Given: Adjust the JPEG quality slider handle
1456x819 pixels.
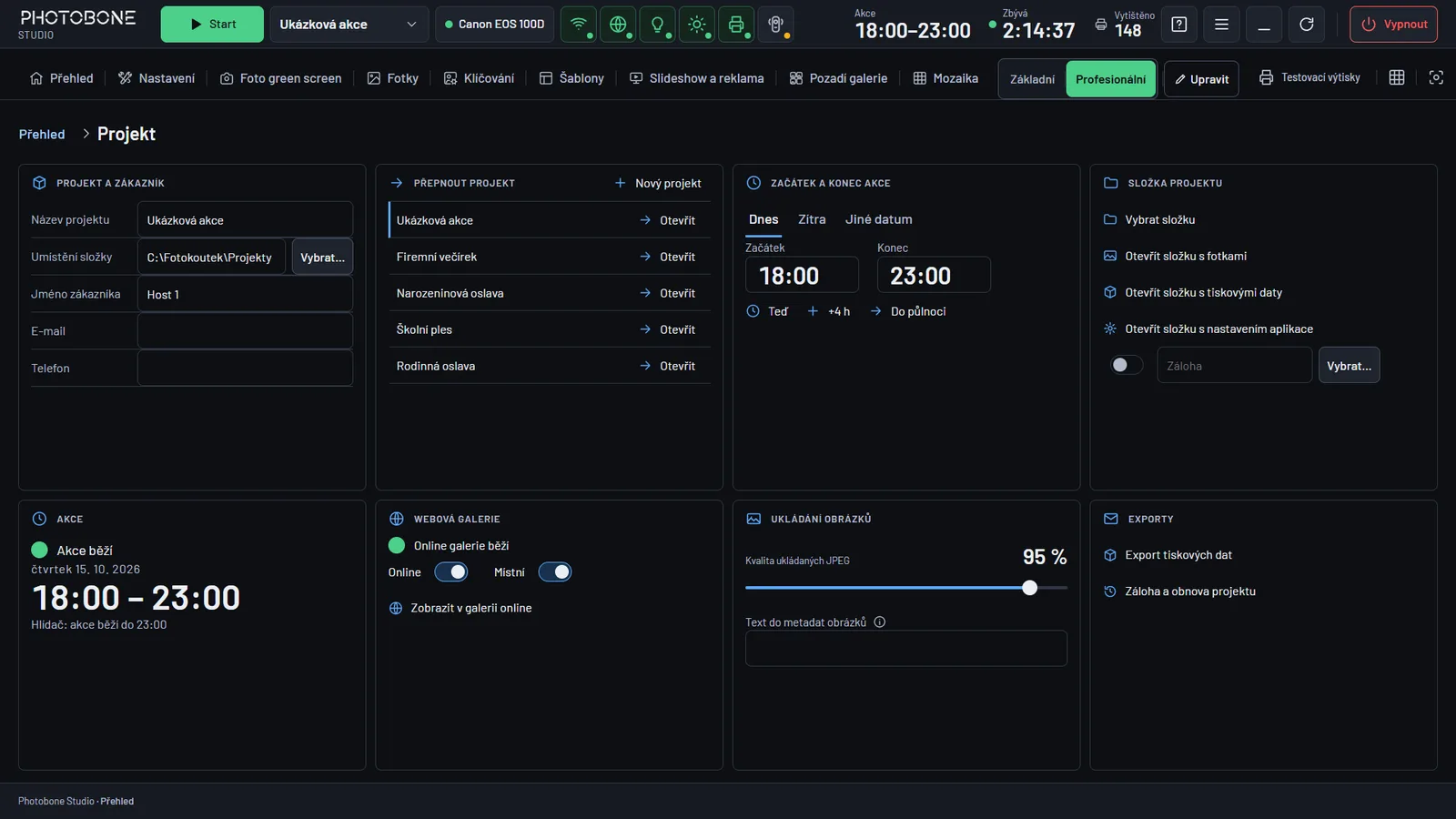Looking at the screenshot, I should tap(1029, 588).
